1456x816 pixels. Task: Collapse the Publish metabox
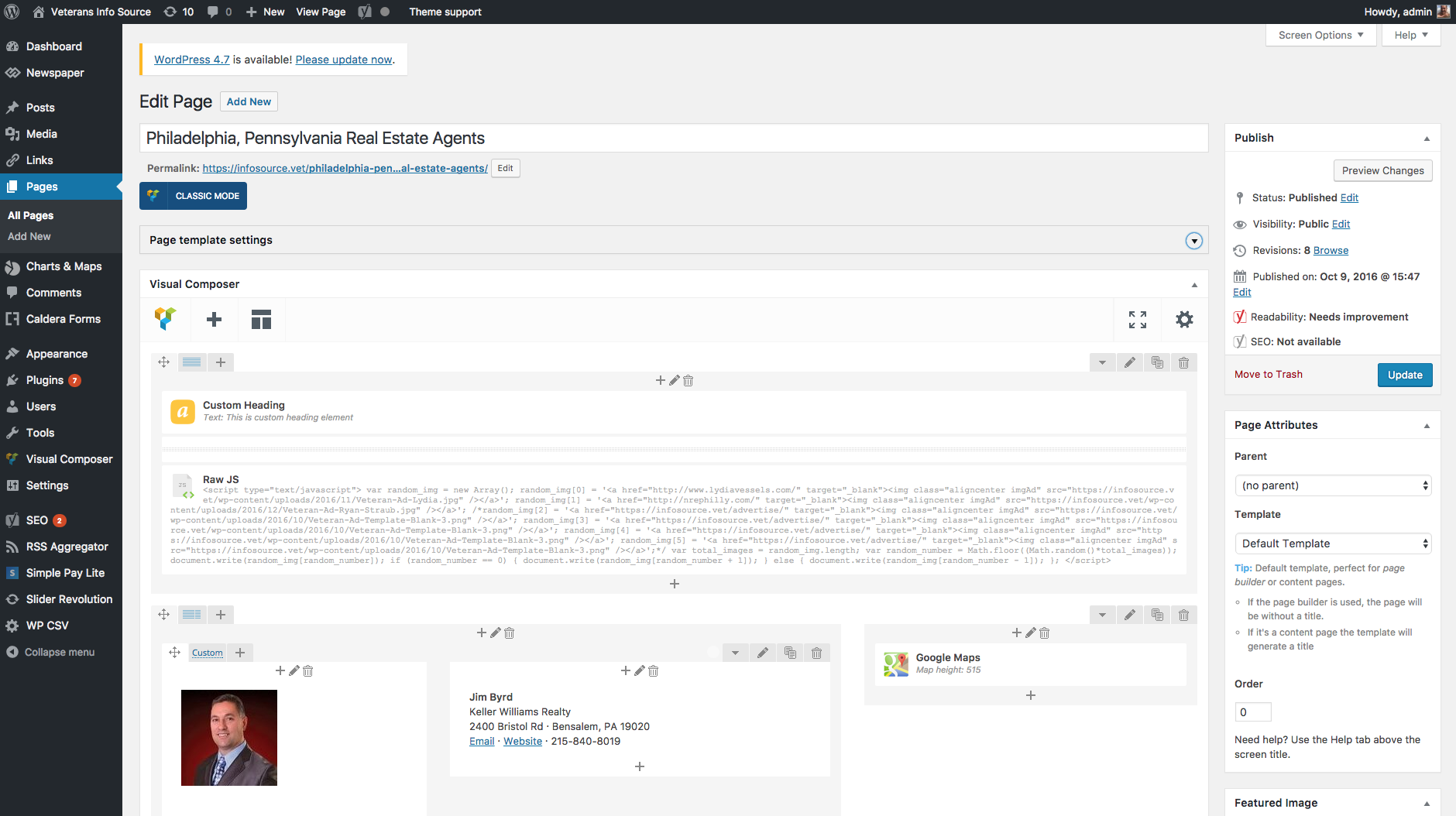click(x=1427, y=139)
